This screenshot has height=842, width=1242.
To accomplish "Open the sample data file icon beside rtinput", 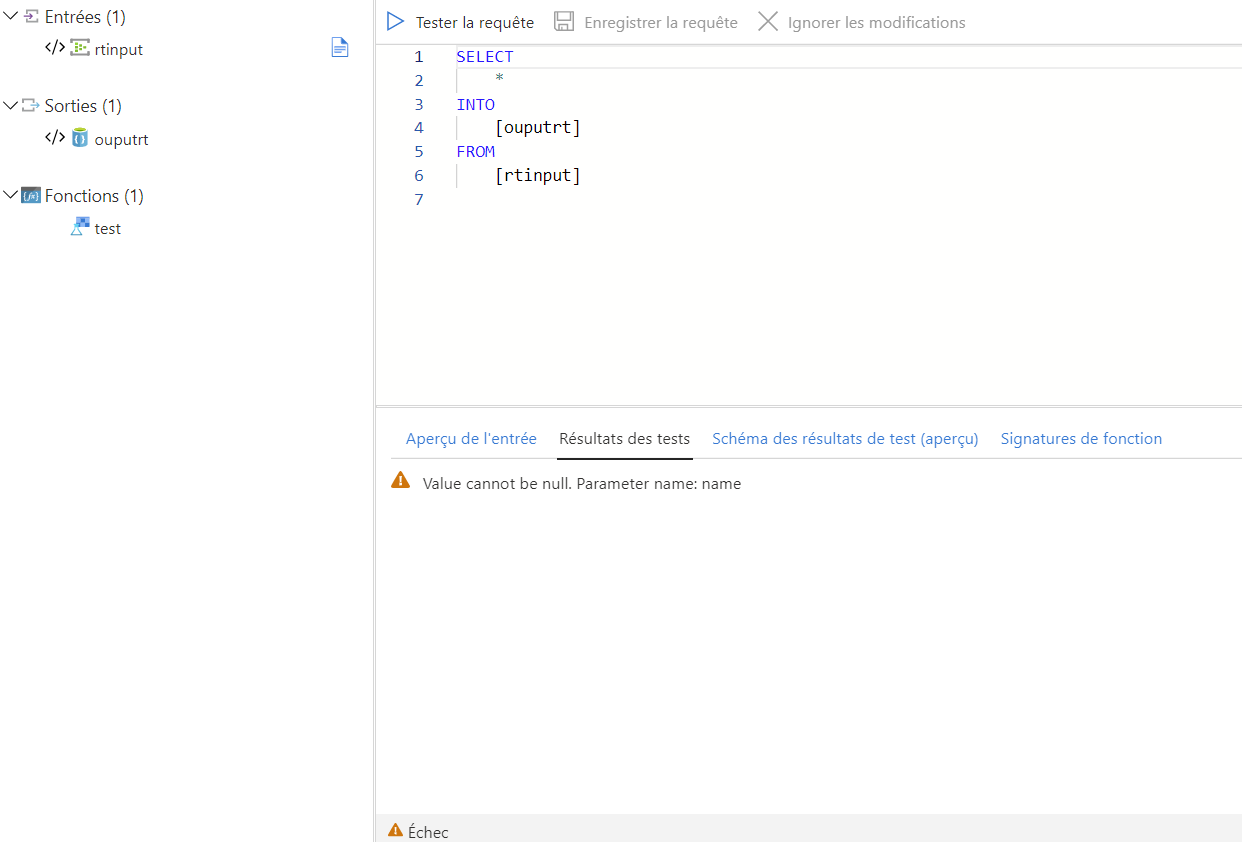I will click(x=340, y=47).
